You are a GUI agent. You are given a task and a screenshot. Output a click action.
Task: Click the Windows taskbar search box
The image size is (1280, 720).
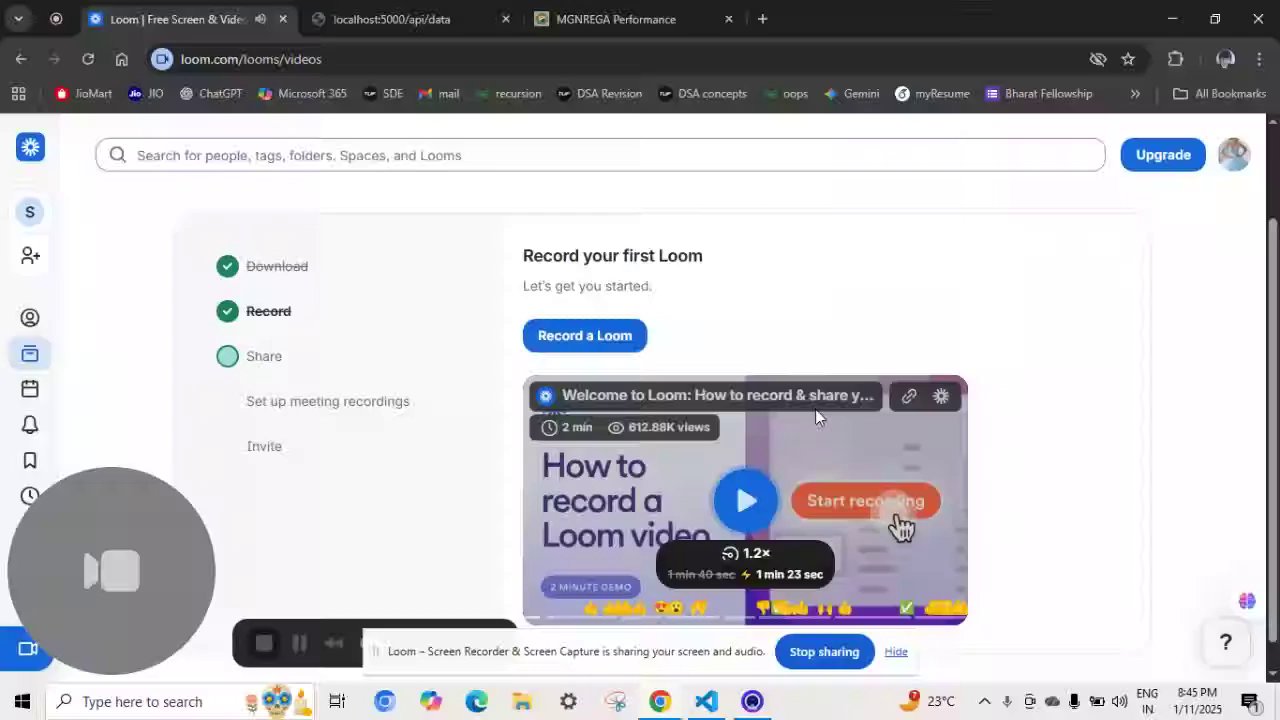(x=180, y=701)
